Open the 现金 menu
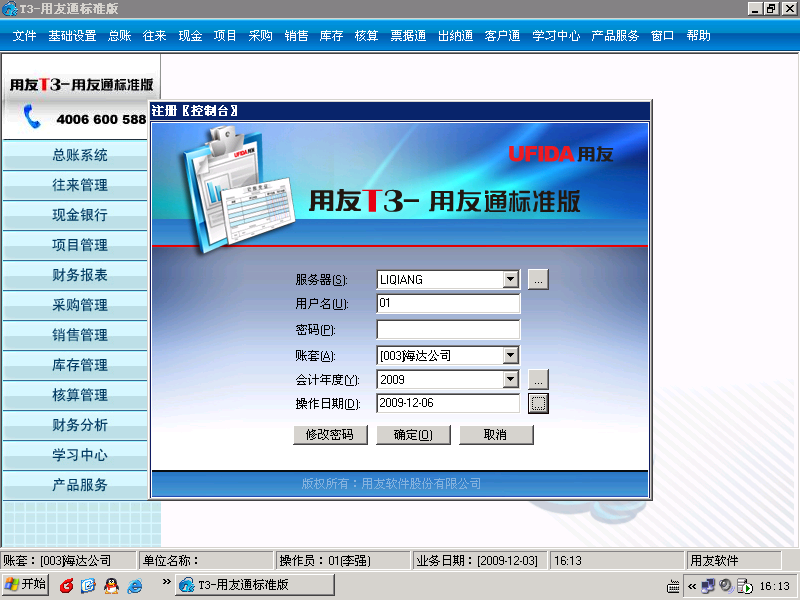This screenshot has height=600, width=800. coord(190,36)
